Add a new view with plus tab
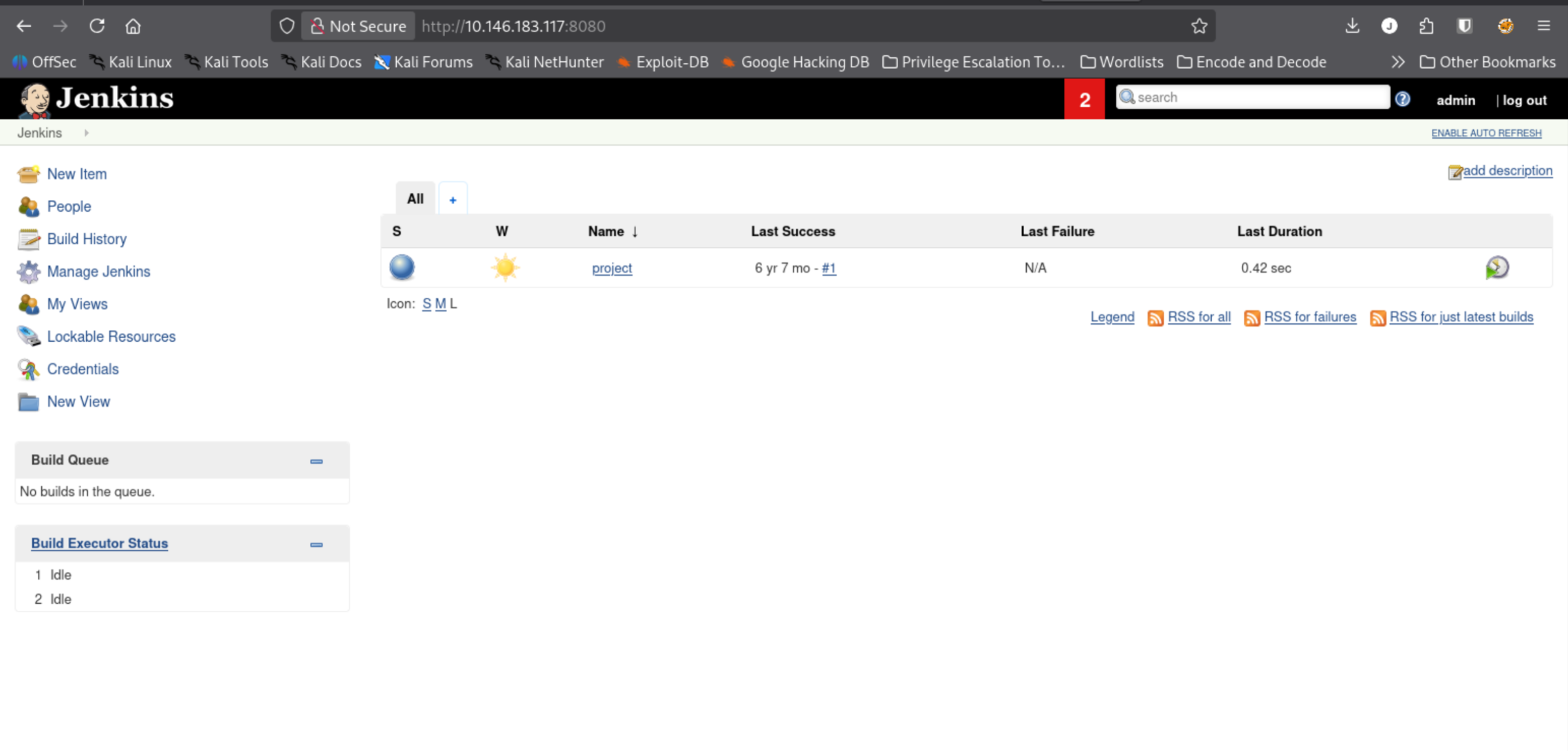The image size is (1568, 751). tap(453, 199)
